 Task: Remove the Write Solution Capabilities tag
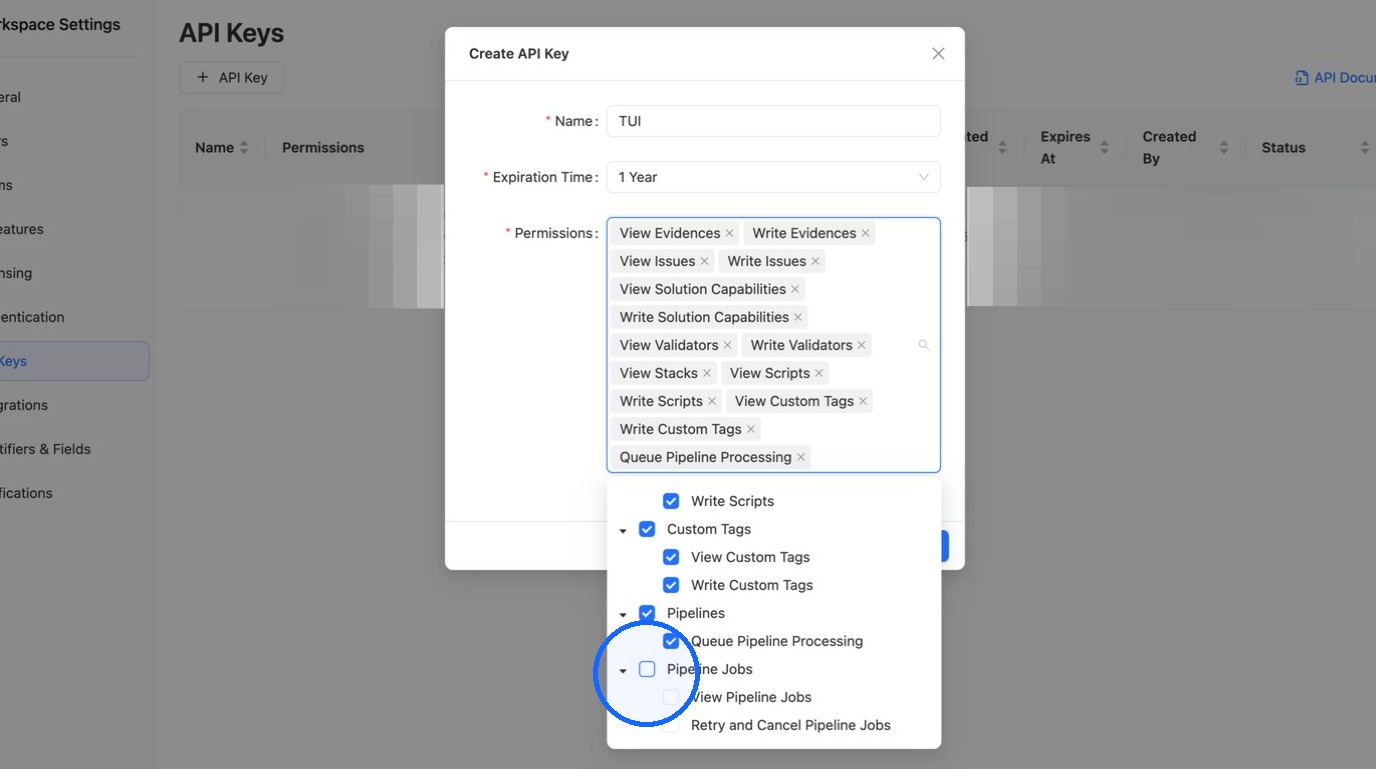798,317
